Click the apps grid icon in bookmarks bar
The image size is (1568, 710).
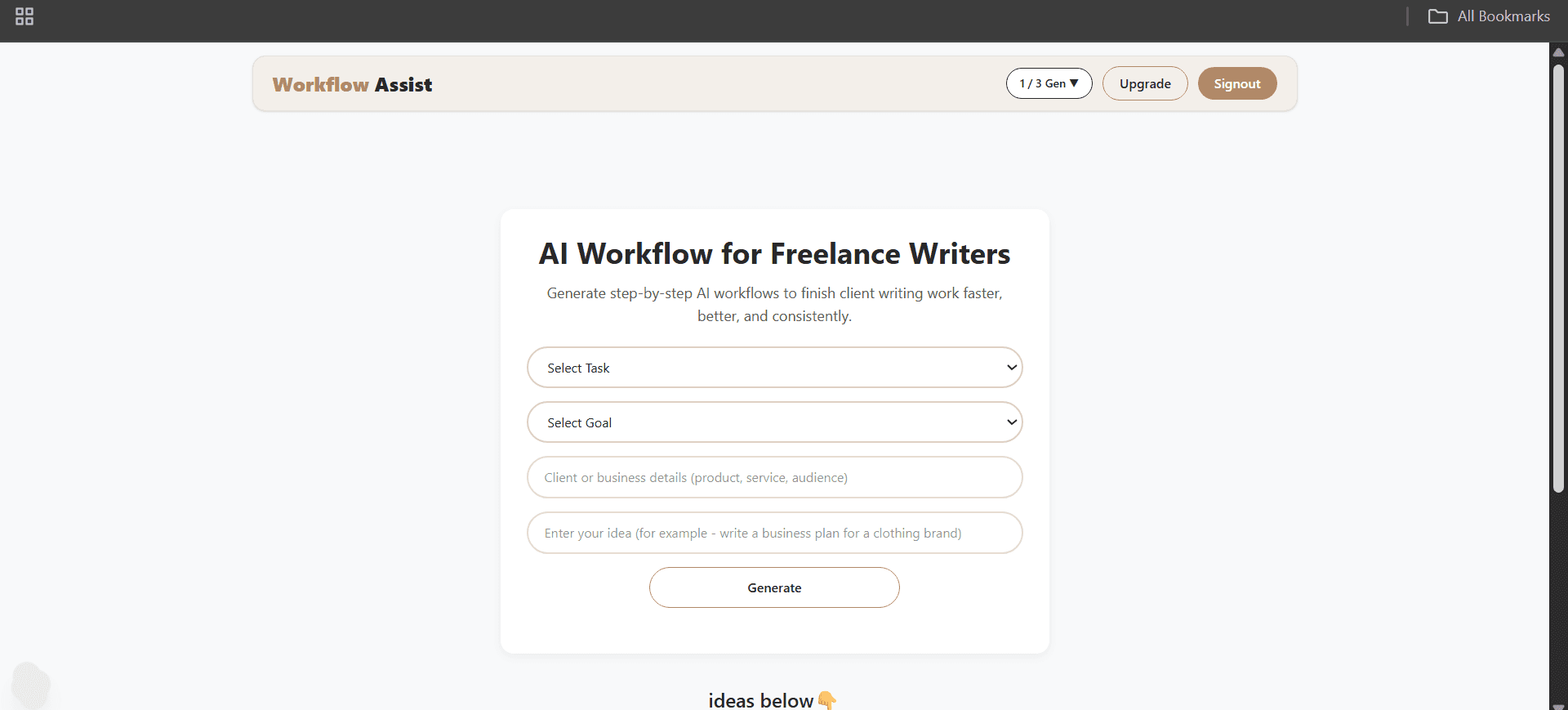[24, 16]
